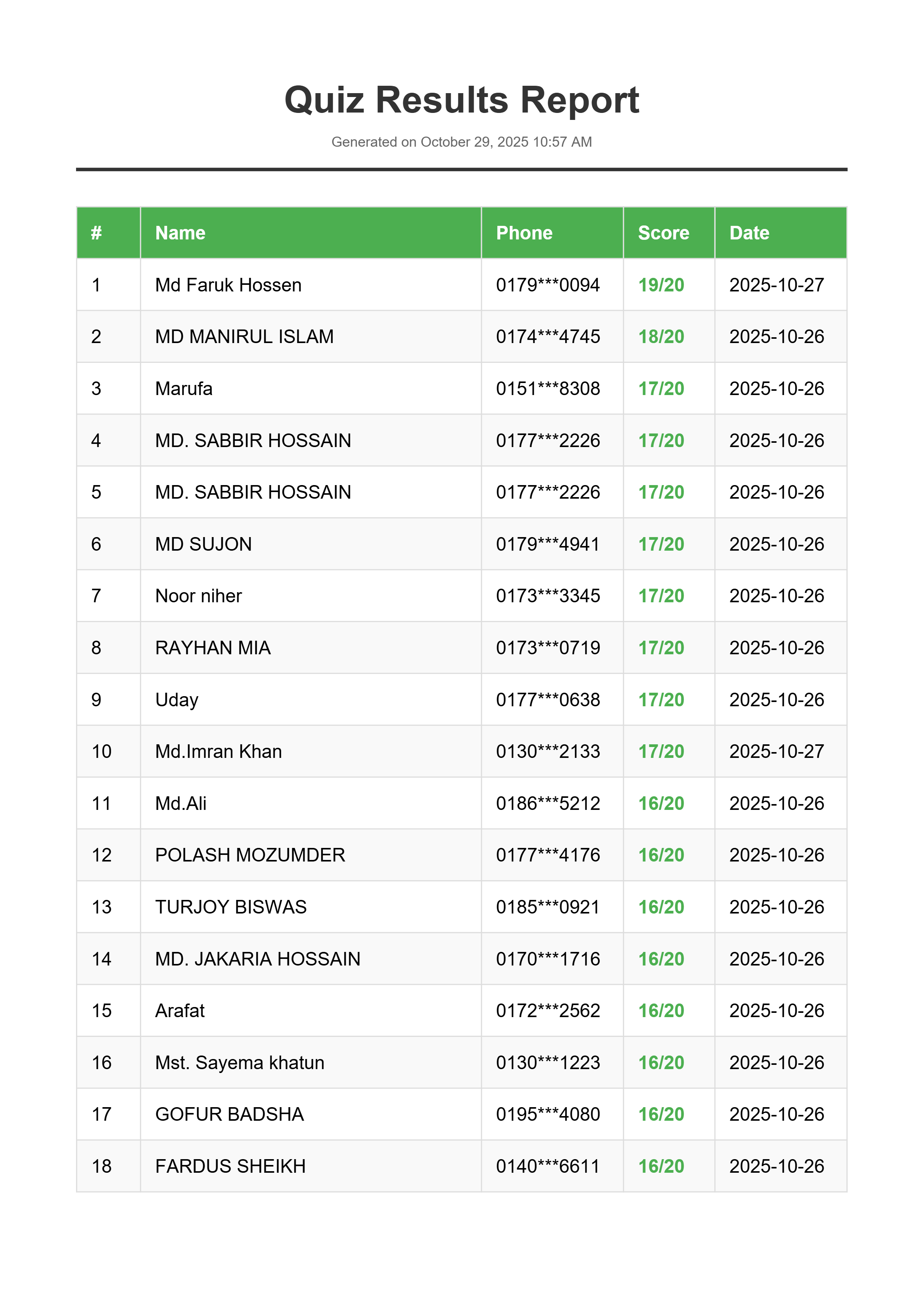Click the Date column header
Viewport: 924px width, 1307px height.
coord(749,233)
